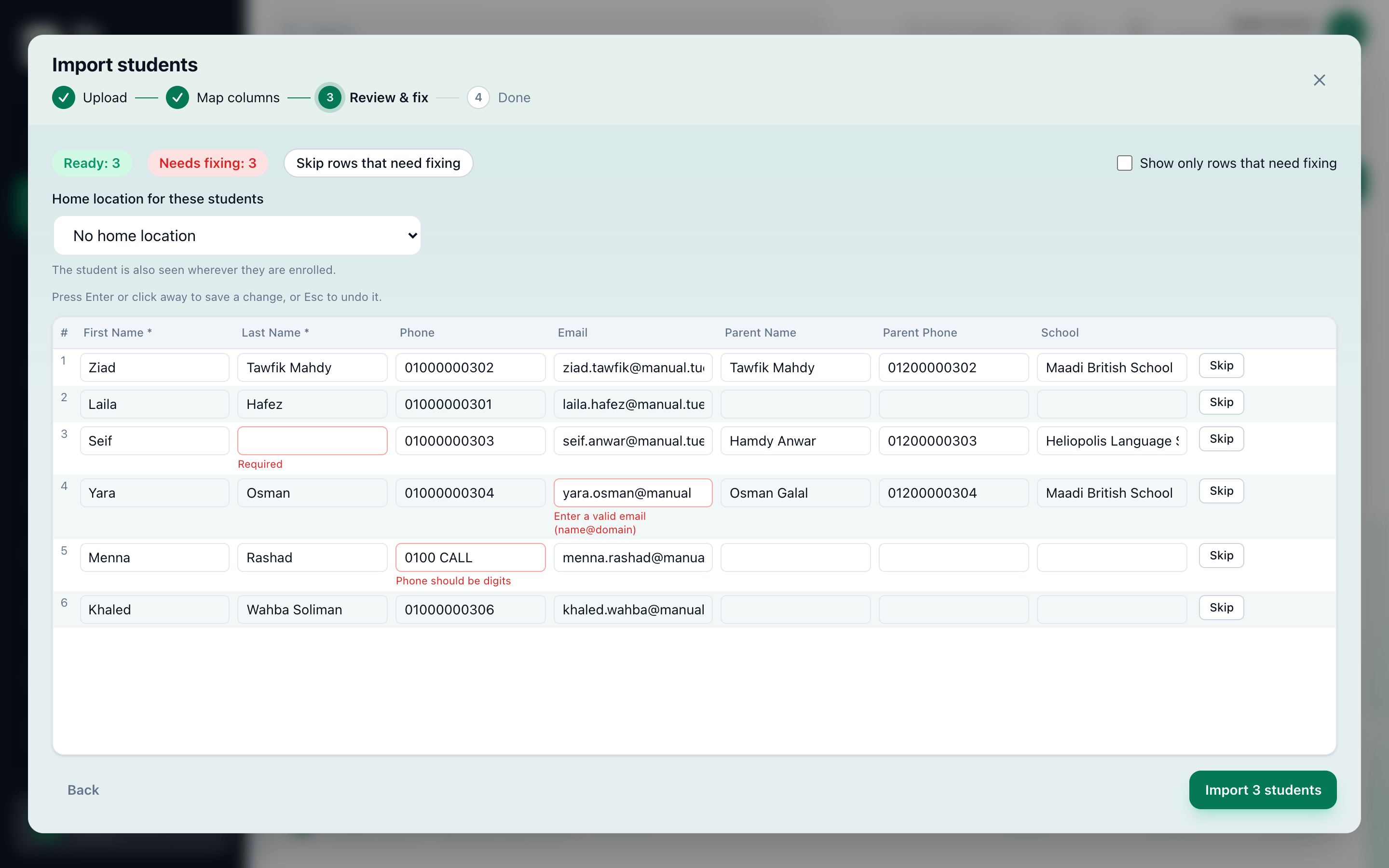Click Skip rows that need fixing
1389x868 pixels.
click(378, 163)
